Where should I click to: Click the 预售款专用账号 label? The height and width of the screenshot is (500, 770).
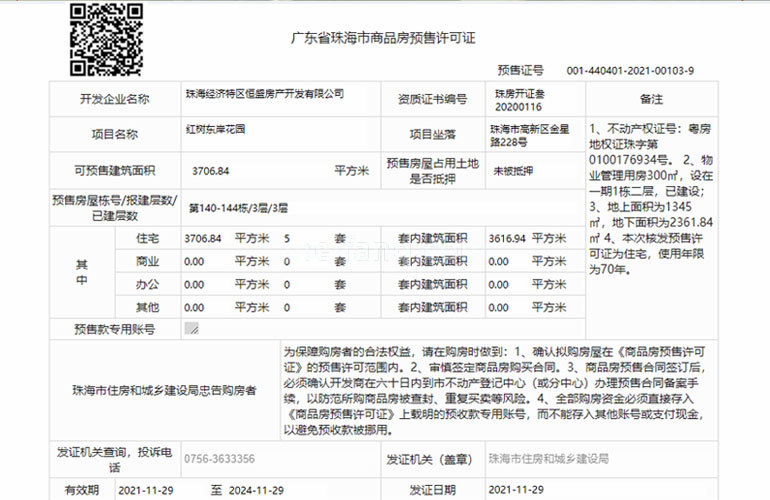click(115, 329)
